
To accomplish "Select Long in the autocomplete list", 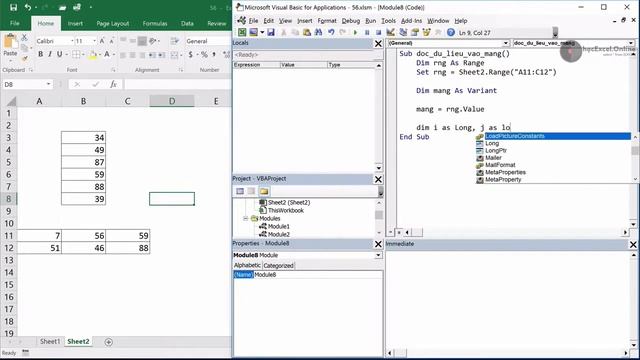I will [x=492, y=143].
